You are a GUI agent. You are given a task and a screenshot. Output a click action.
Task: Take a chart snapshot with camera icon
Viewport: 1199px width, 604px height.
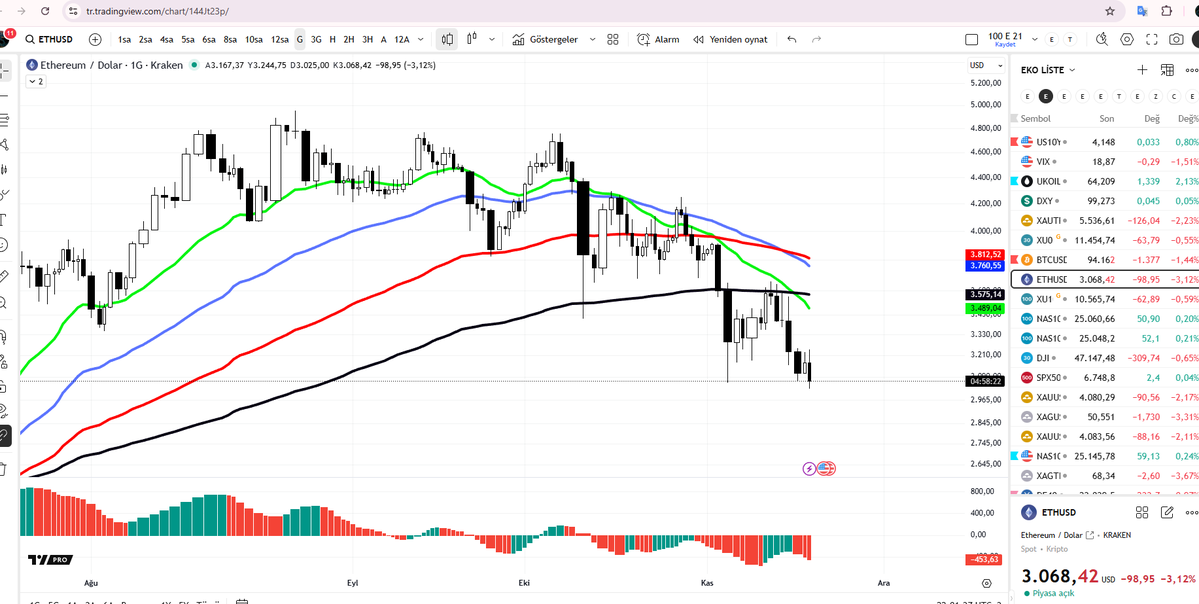tap(1175, 39)
